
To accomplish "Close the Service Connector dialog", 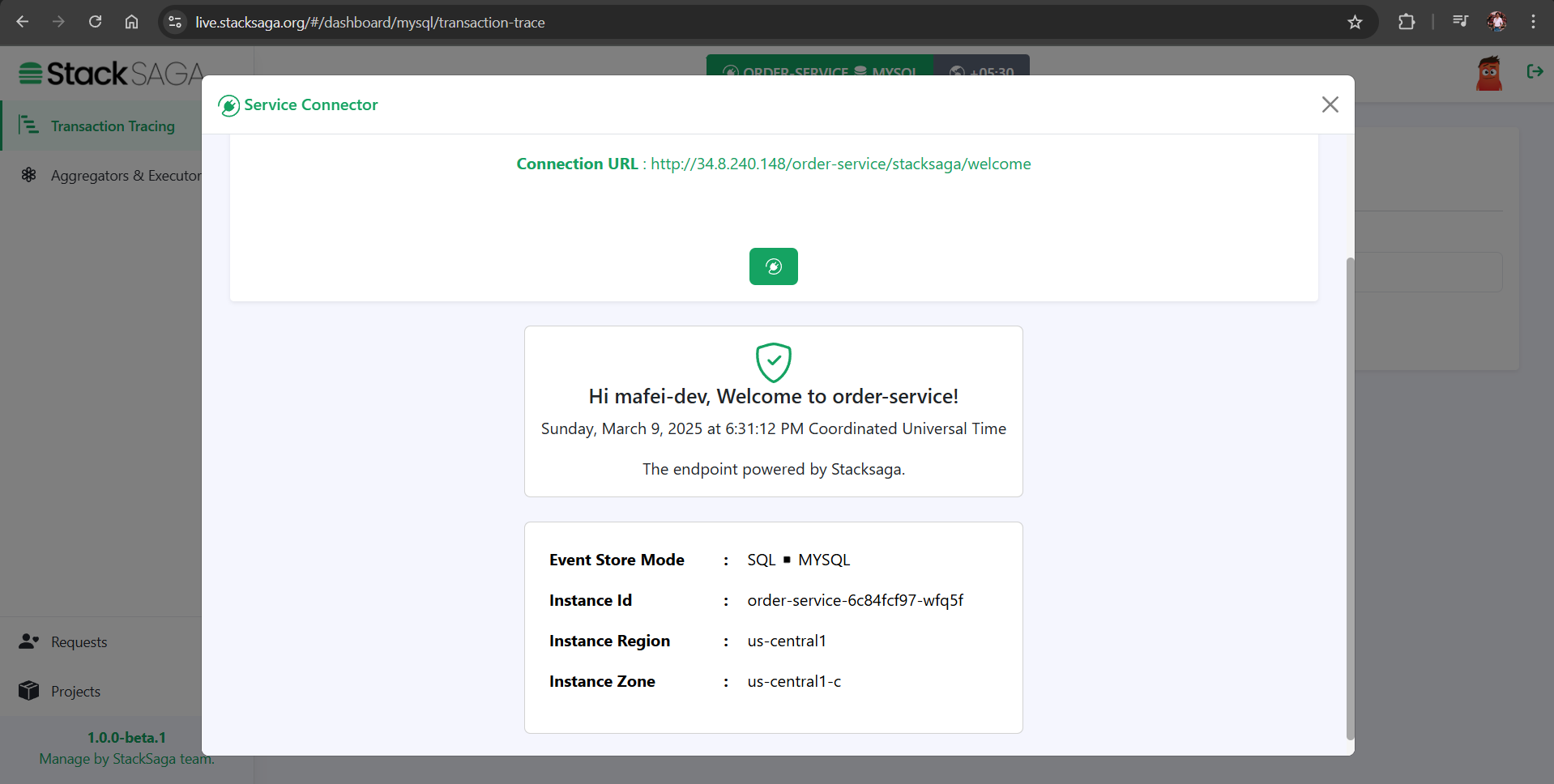I will tap(1330, 104).
